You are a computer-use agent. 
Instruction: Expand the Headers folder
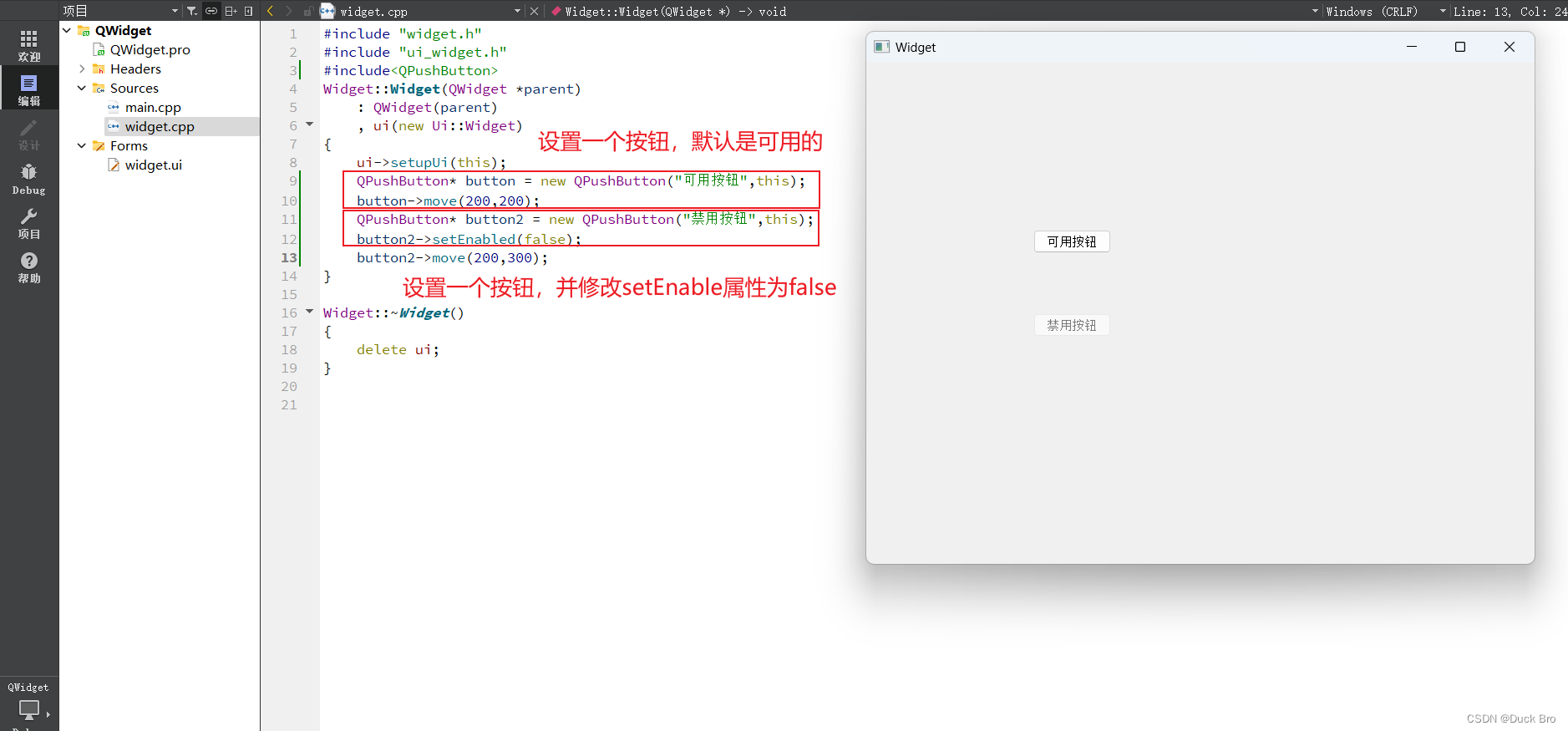pos(82,69)
